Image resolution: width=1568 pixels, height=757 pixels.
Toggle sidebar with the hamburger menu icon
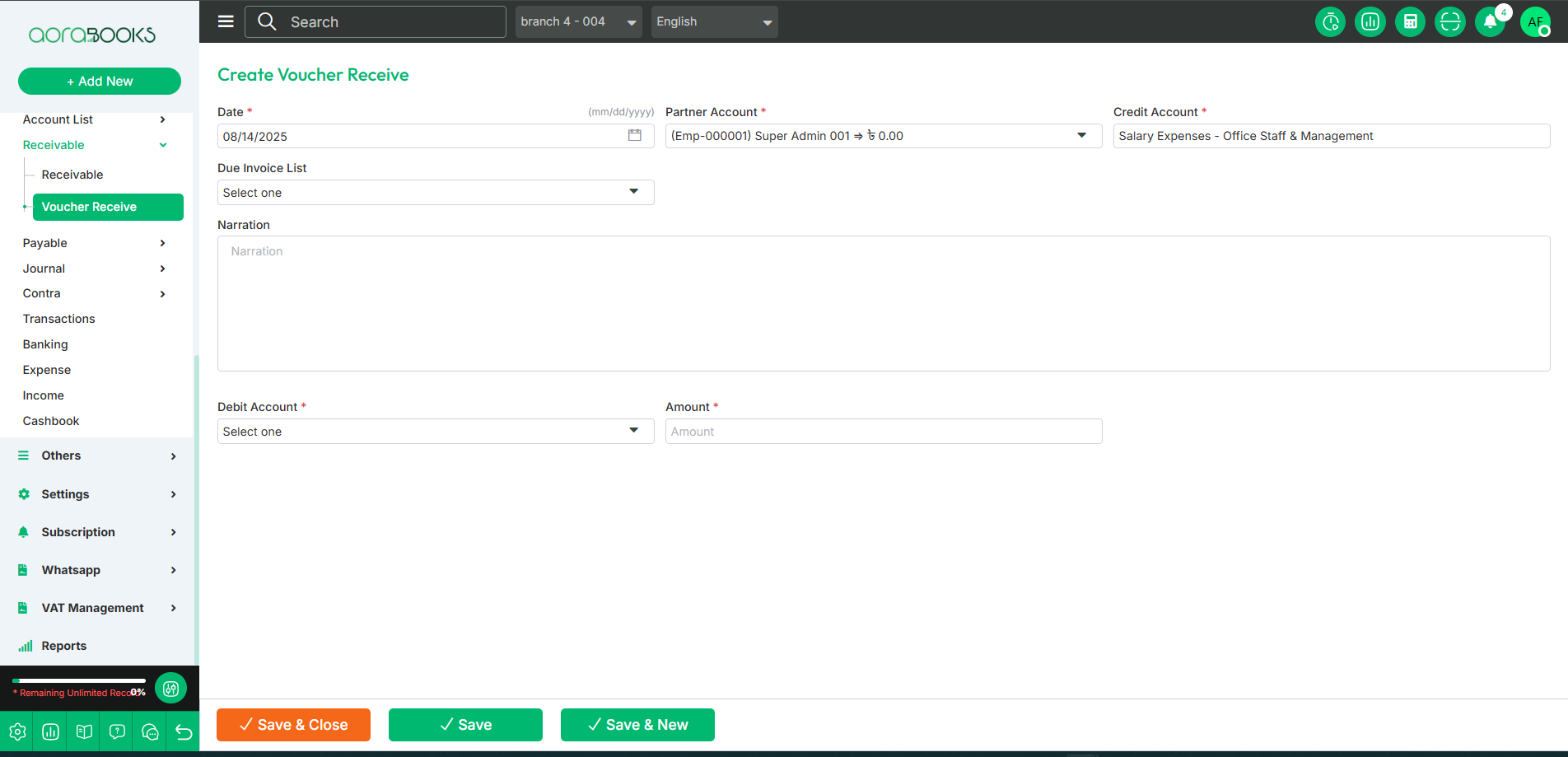(x=226, y=21)
